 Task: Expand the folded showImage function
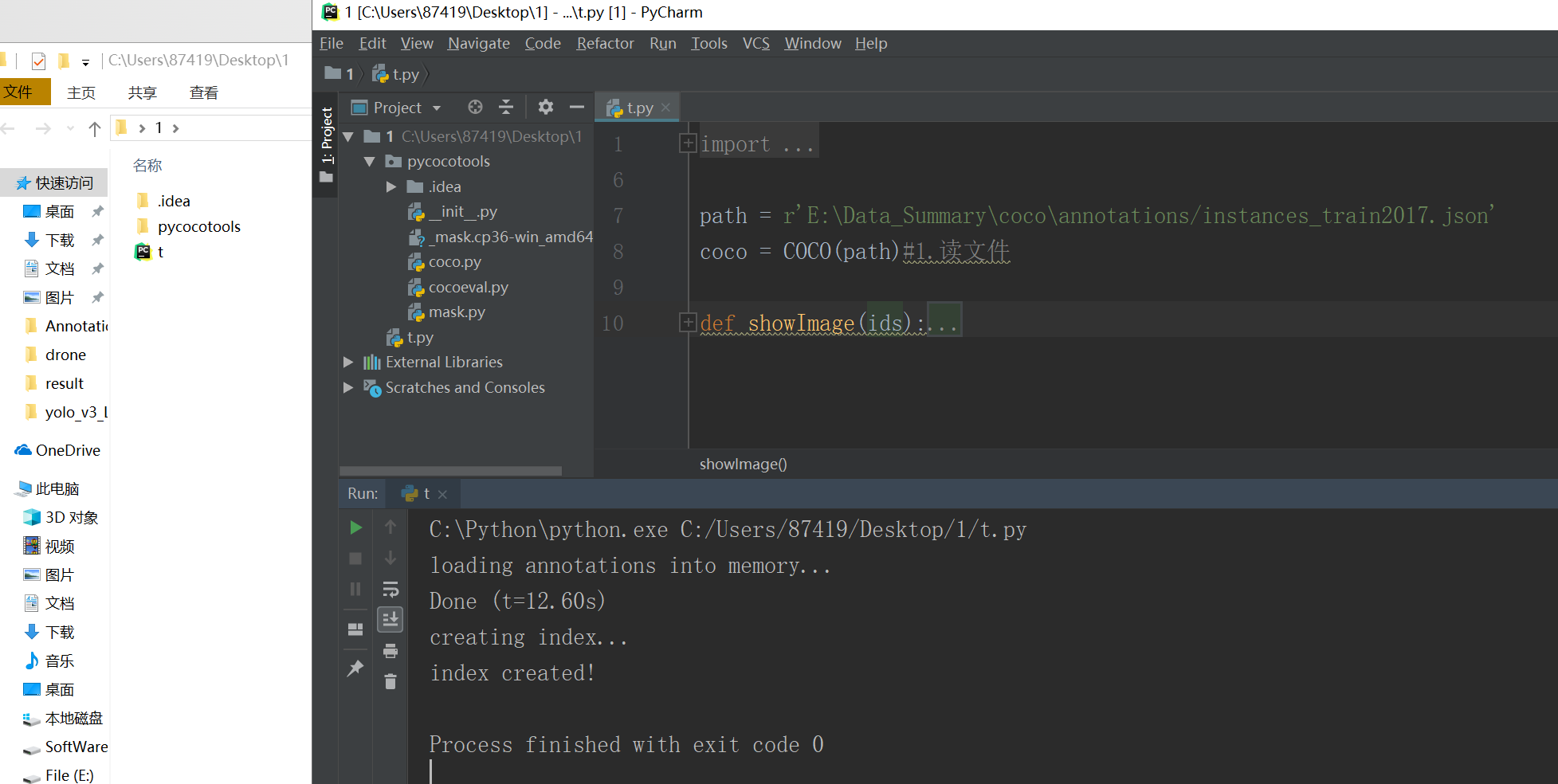[688, 323]
